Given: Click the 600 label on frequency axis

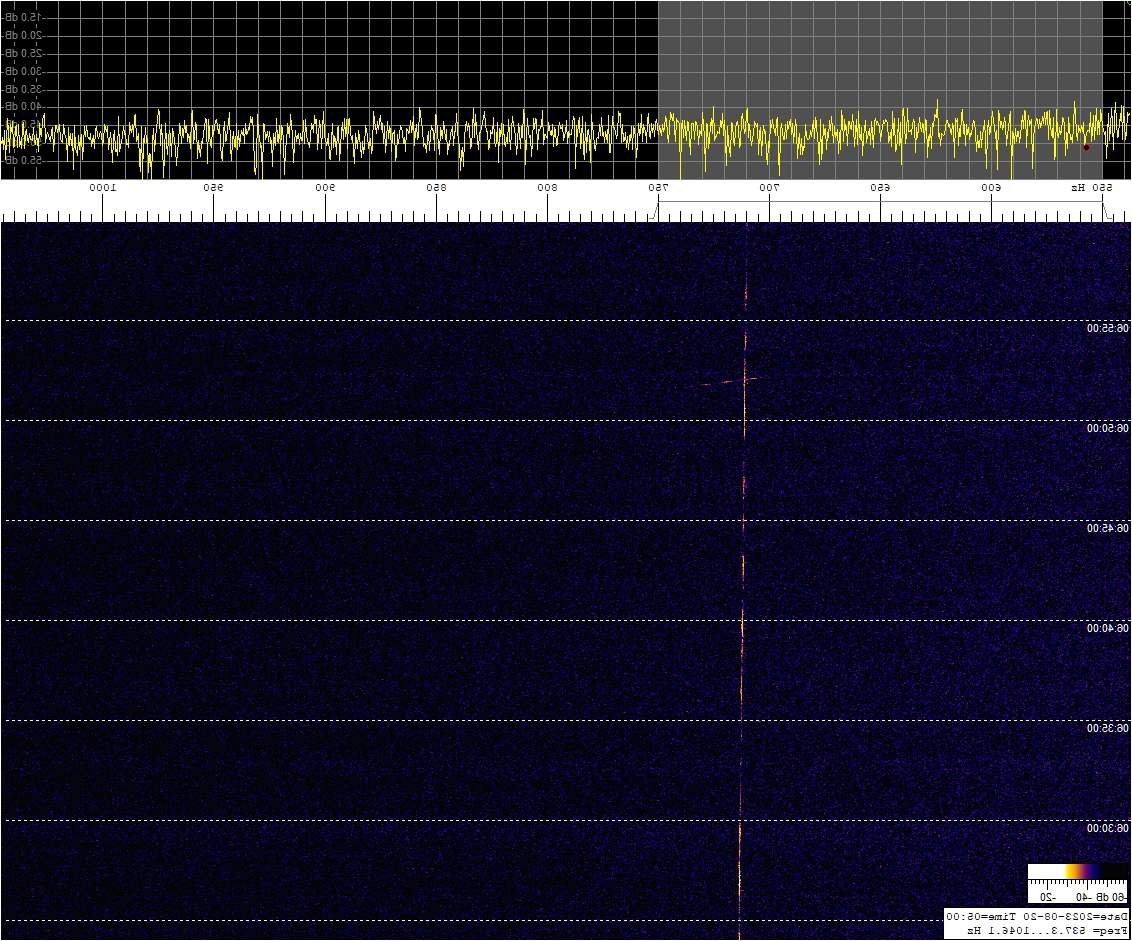Looking at the screenshot, I should click(991, 188).
